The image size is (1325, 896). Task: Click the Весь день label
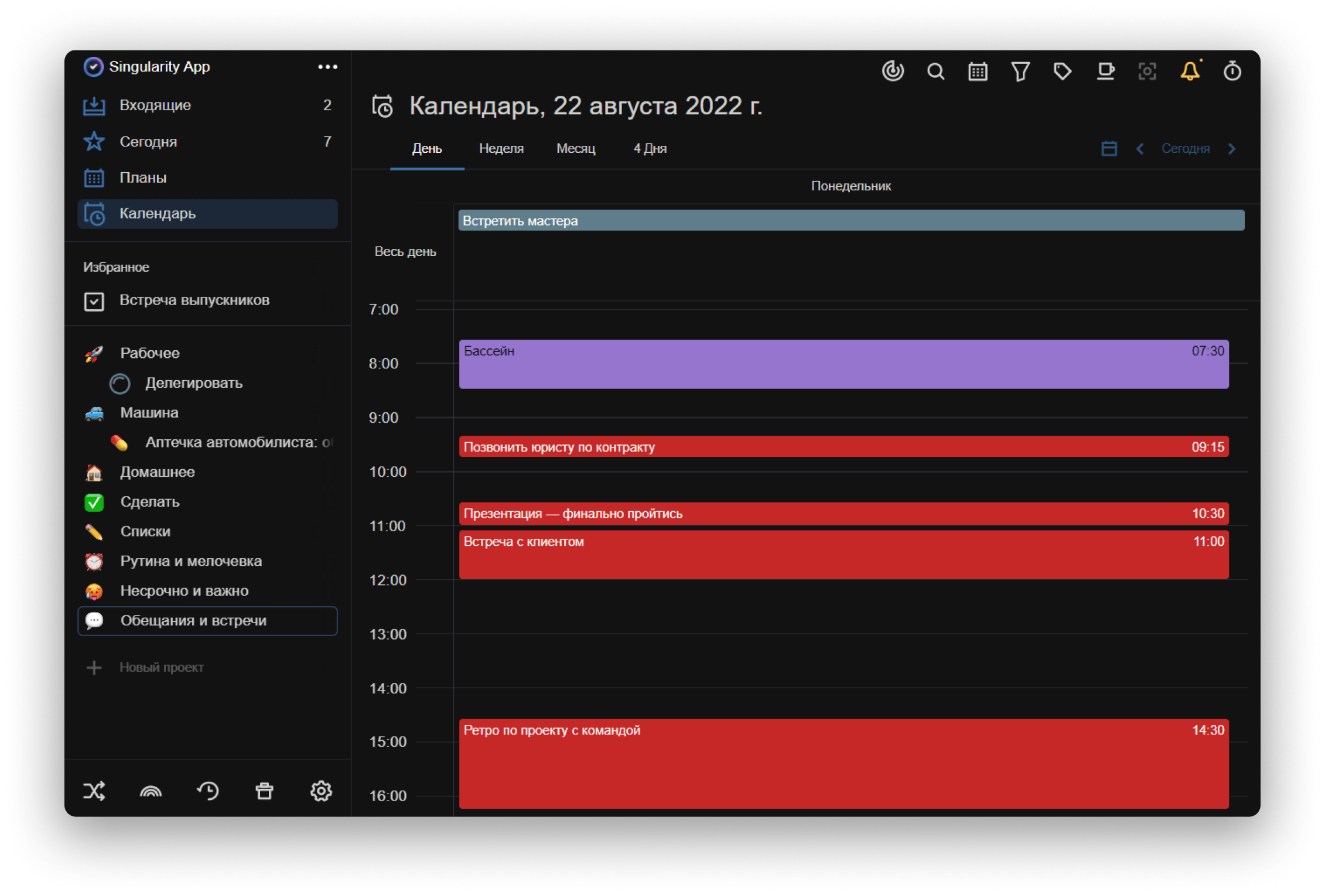click(405, 252)
